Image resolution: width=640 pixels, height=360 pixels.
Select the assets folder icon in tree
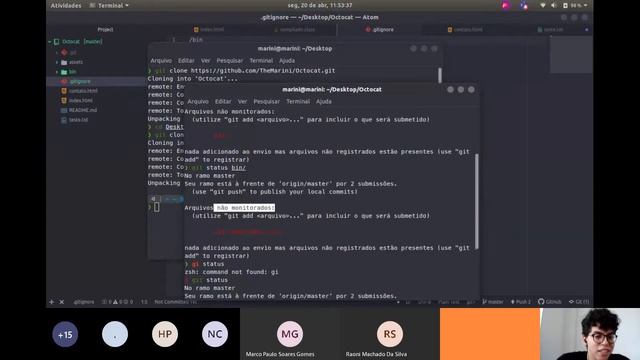point(64,62)
